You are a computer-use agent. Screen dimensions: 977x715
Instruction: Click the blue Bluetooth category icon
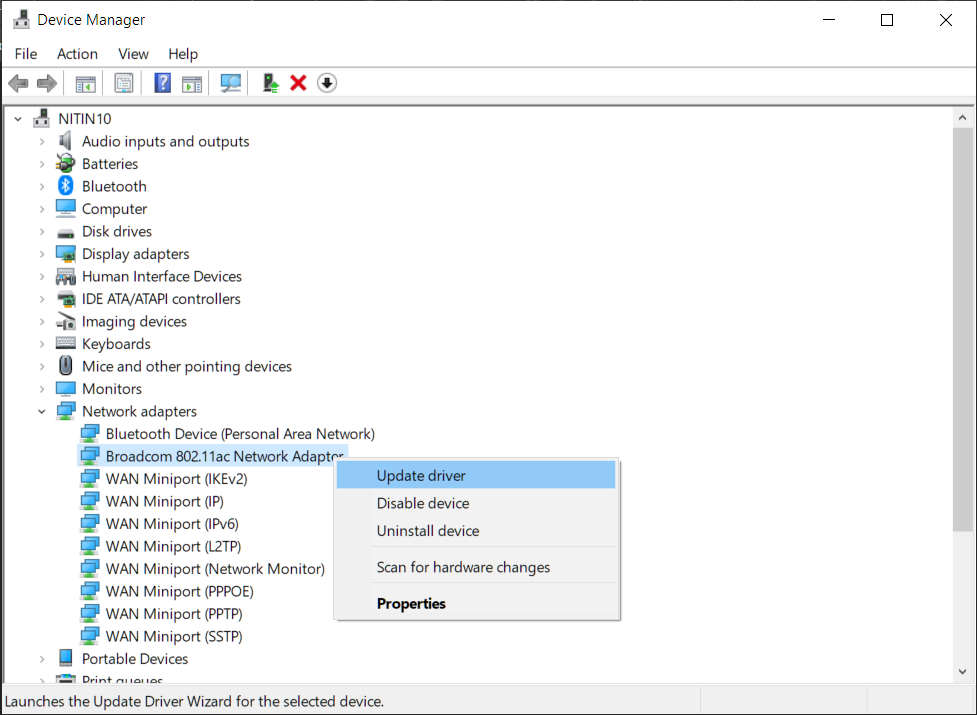(x=65, y=186)
